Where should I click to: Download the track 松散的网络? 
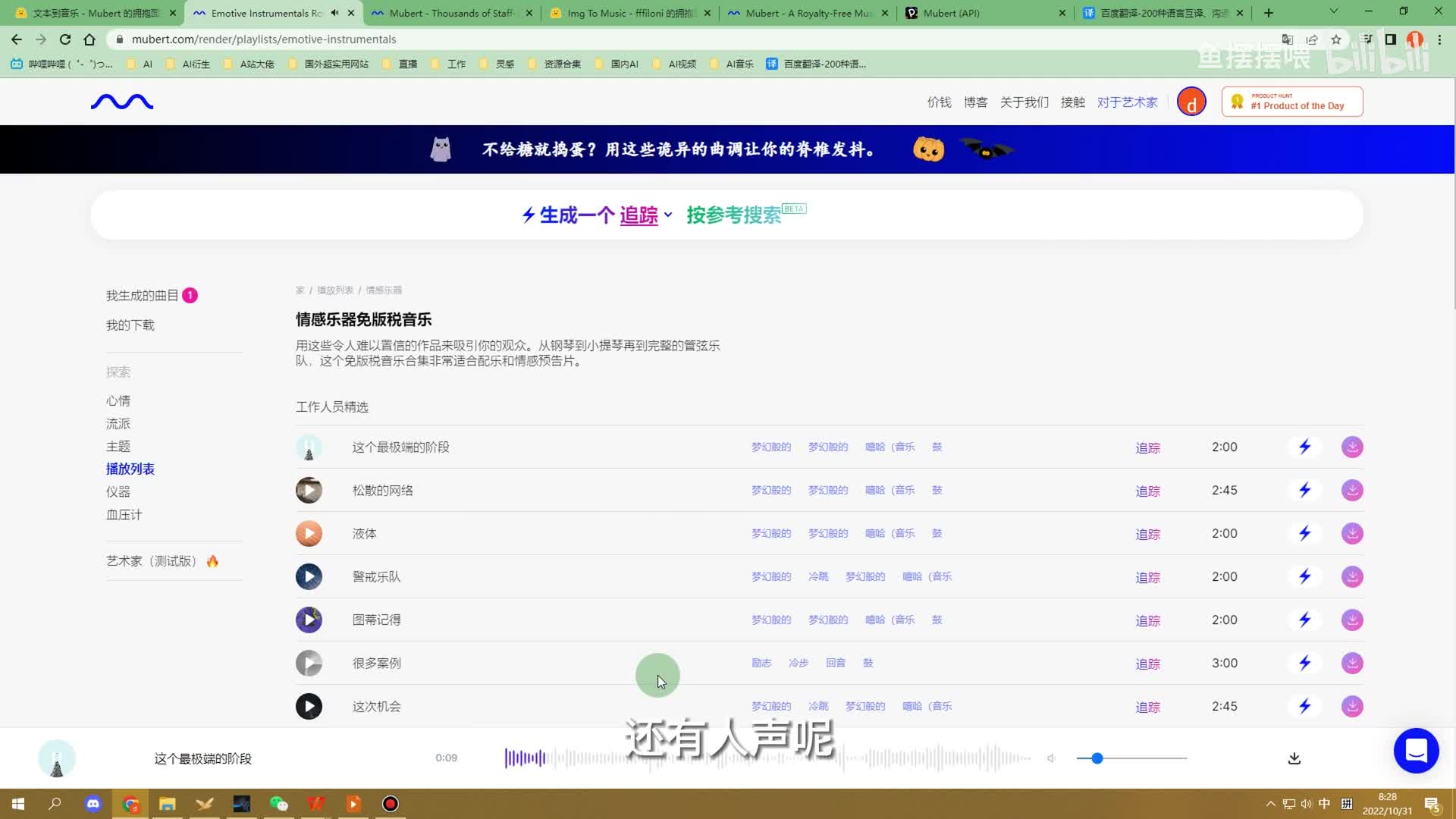[x=1352, y=490]
